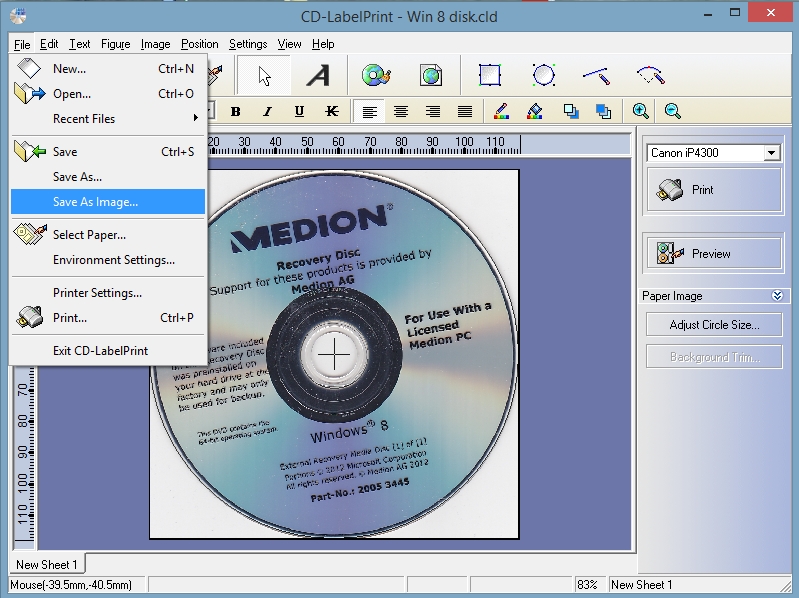Expand the Recent Files submenu
Screen dimensions: 799x598
108,119
